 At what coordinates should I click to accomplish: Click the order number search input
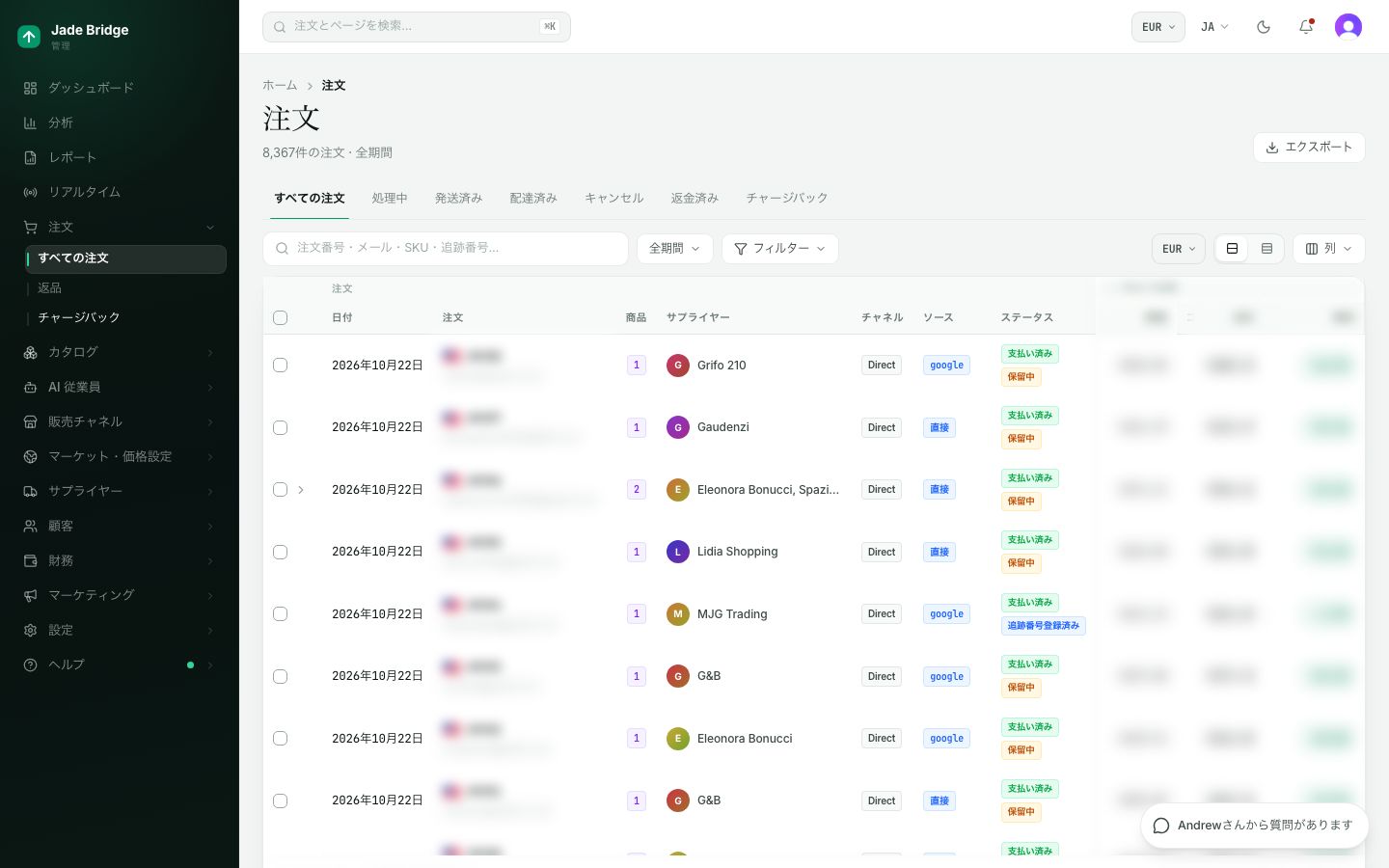(446, 249)
